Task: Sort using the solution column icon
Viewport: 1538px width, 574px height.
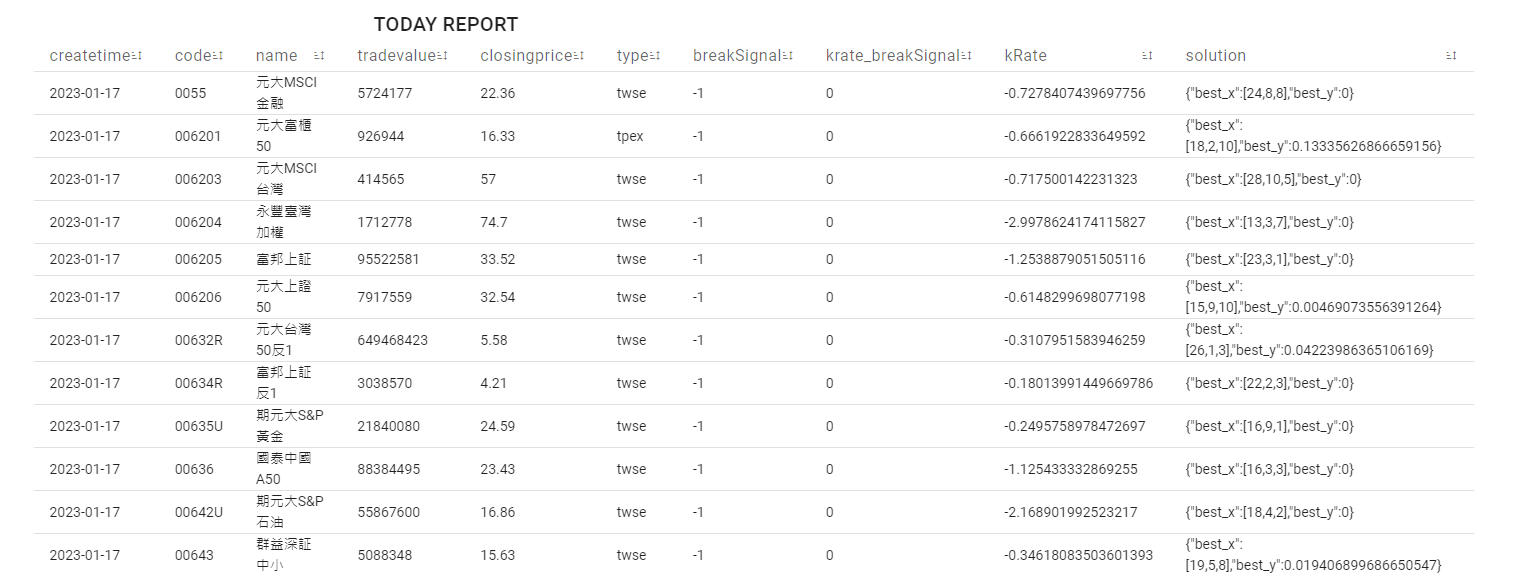Action: pyautogui.click(x=1451, y=56)
